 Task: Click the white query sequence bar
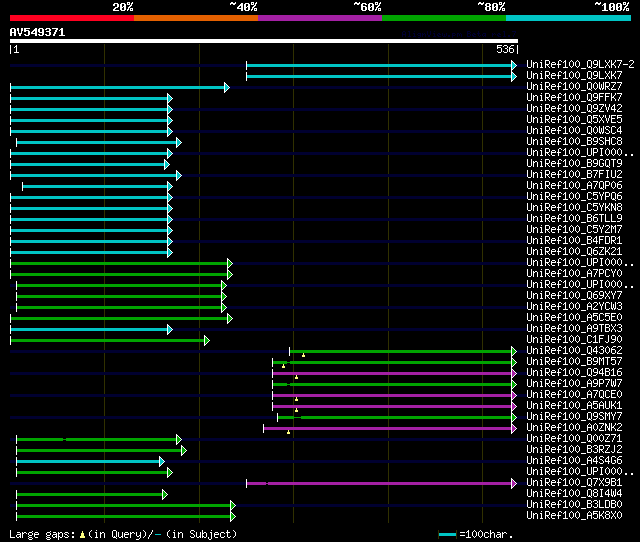click(264, 41)
